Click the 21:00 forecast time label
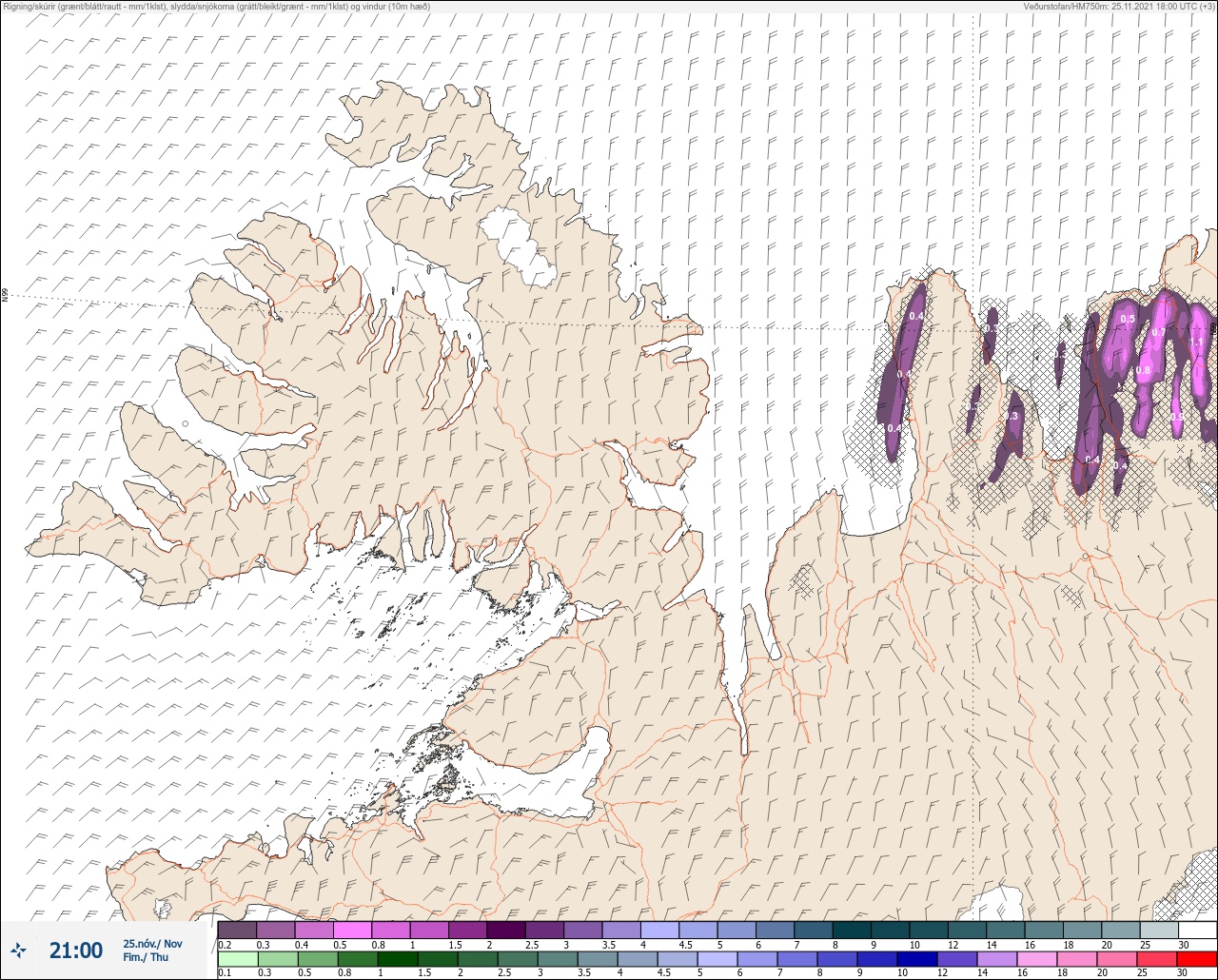1218x980 pixels. click(x=76, y=951)
